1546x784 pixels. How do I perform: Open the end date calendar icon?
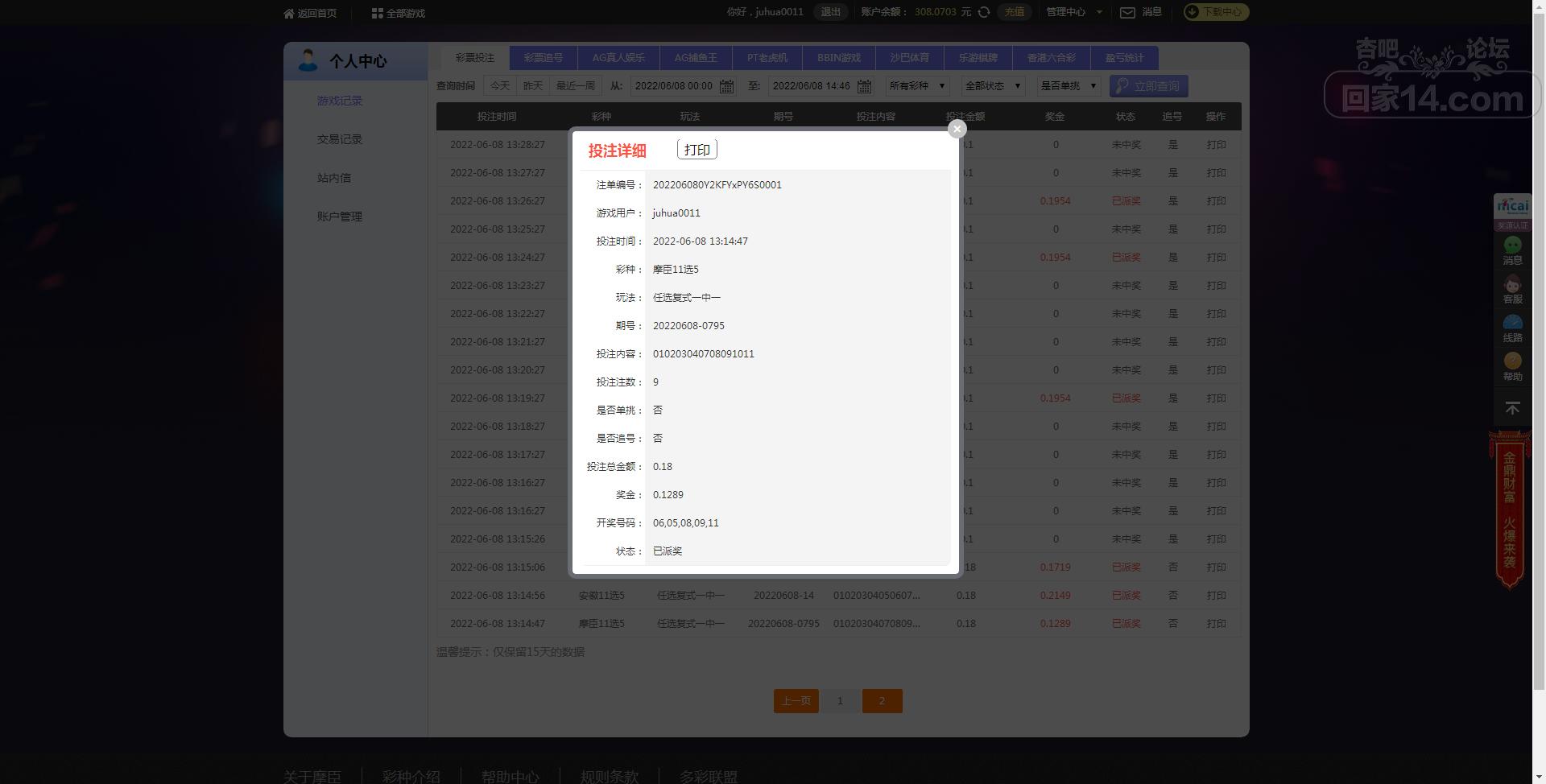pyautogui.click(x=864, y=86)
